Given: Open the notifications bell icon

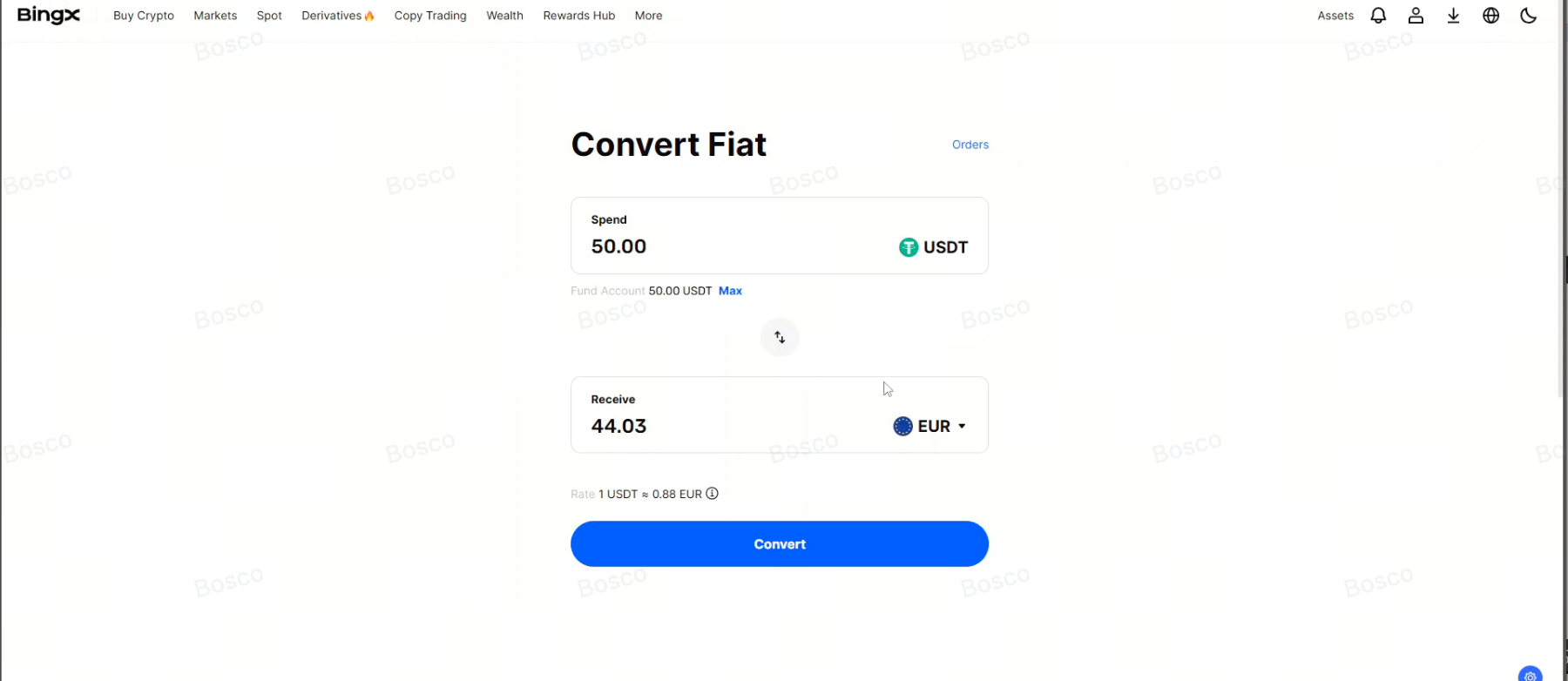Looking at the screenshot, I should [1378, 16].
